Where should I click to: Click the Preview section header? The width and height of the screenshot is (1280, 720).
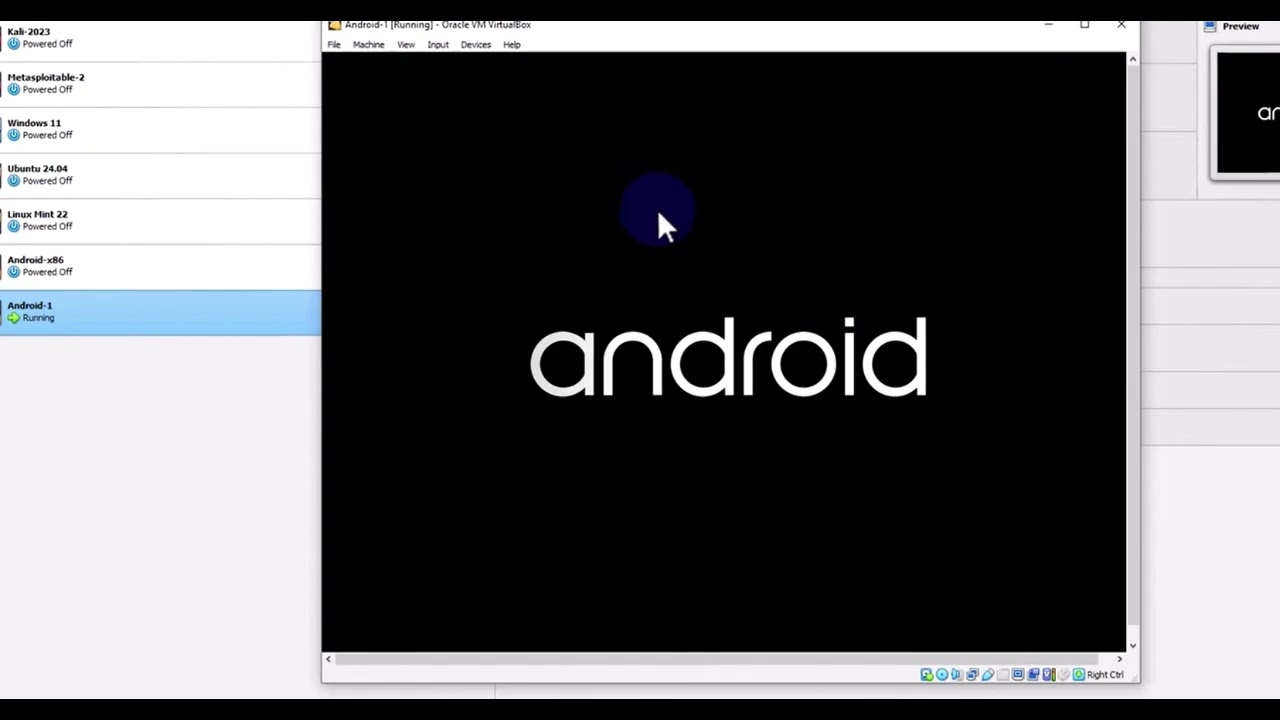pos(1240,26)
